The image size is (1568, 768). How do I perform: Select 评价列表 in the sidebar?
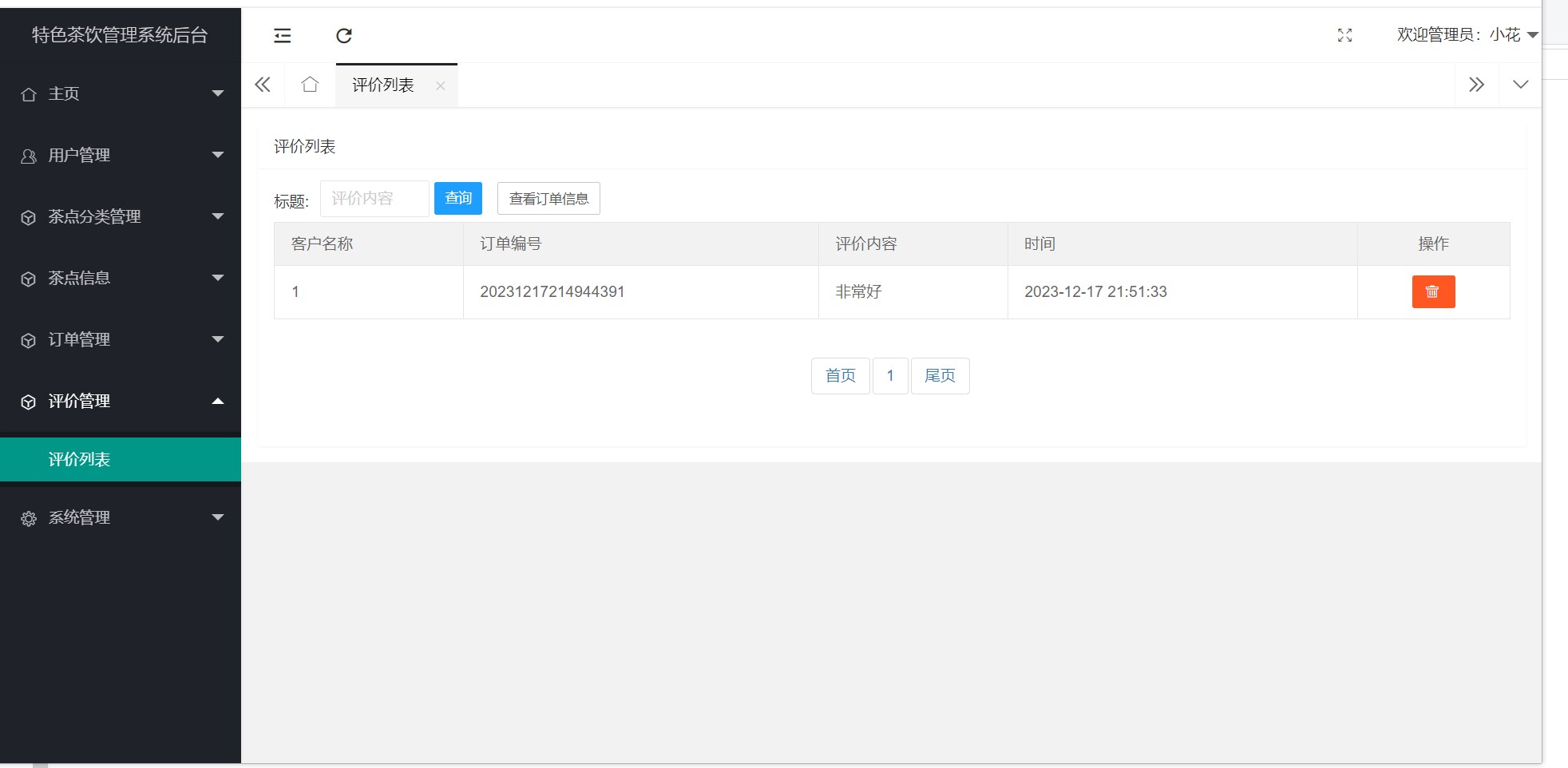(x=80, y=460)
